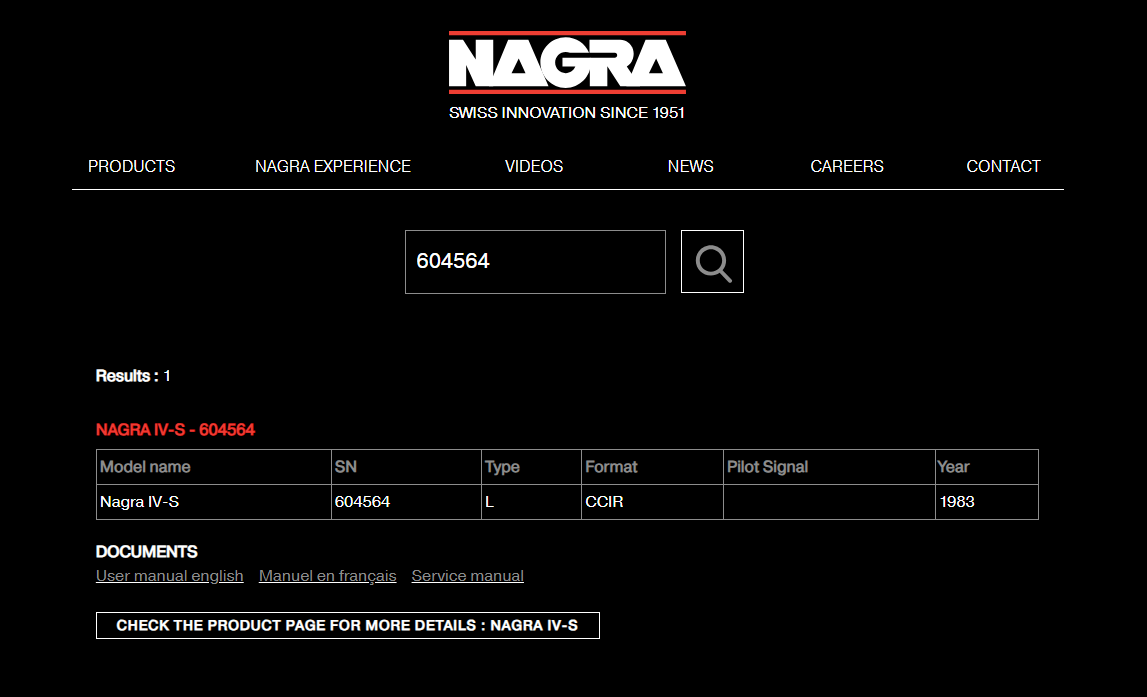Click the Swiss Innovation Since 1951 tagline
Viewport: 1147px width, 697px height.
click(567, 113)
